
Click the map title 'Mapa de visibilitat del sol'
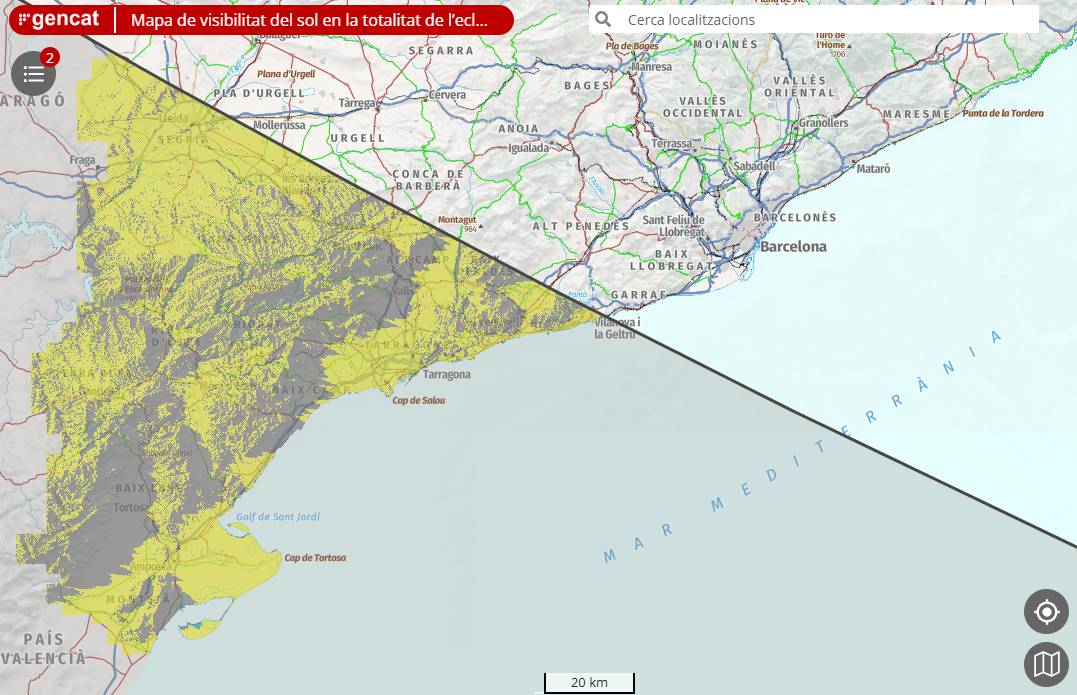click(x=310, y=20)
